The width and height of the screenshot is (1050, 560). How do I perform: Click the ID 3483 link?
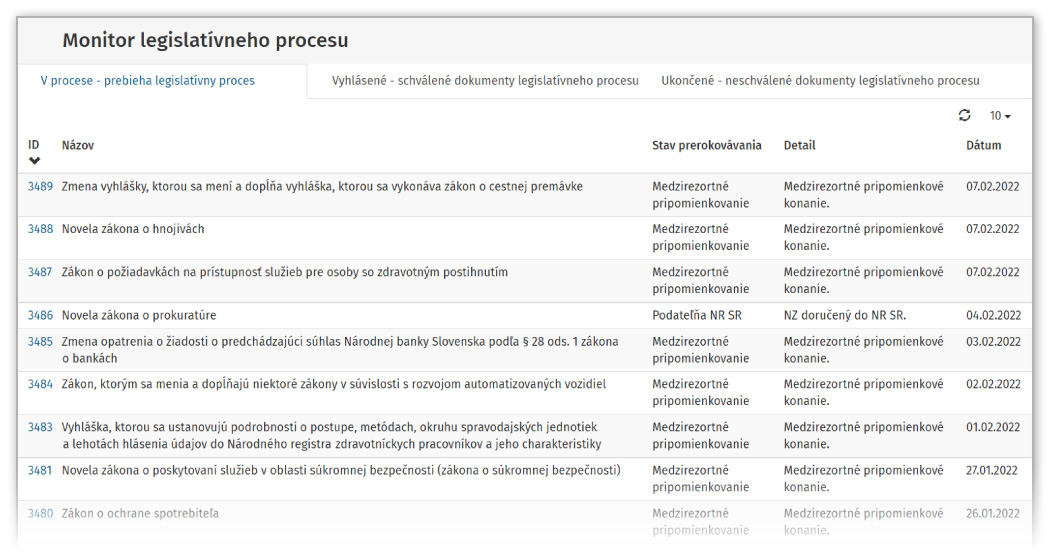point(40,427)
